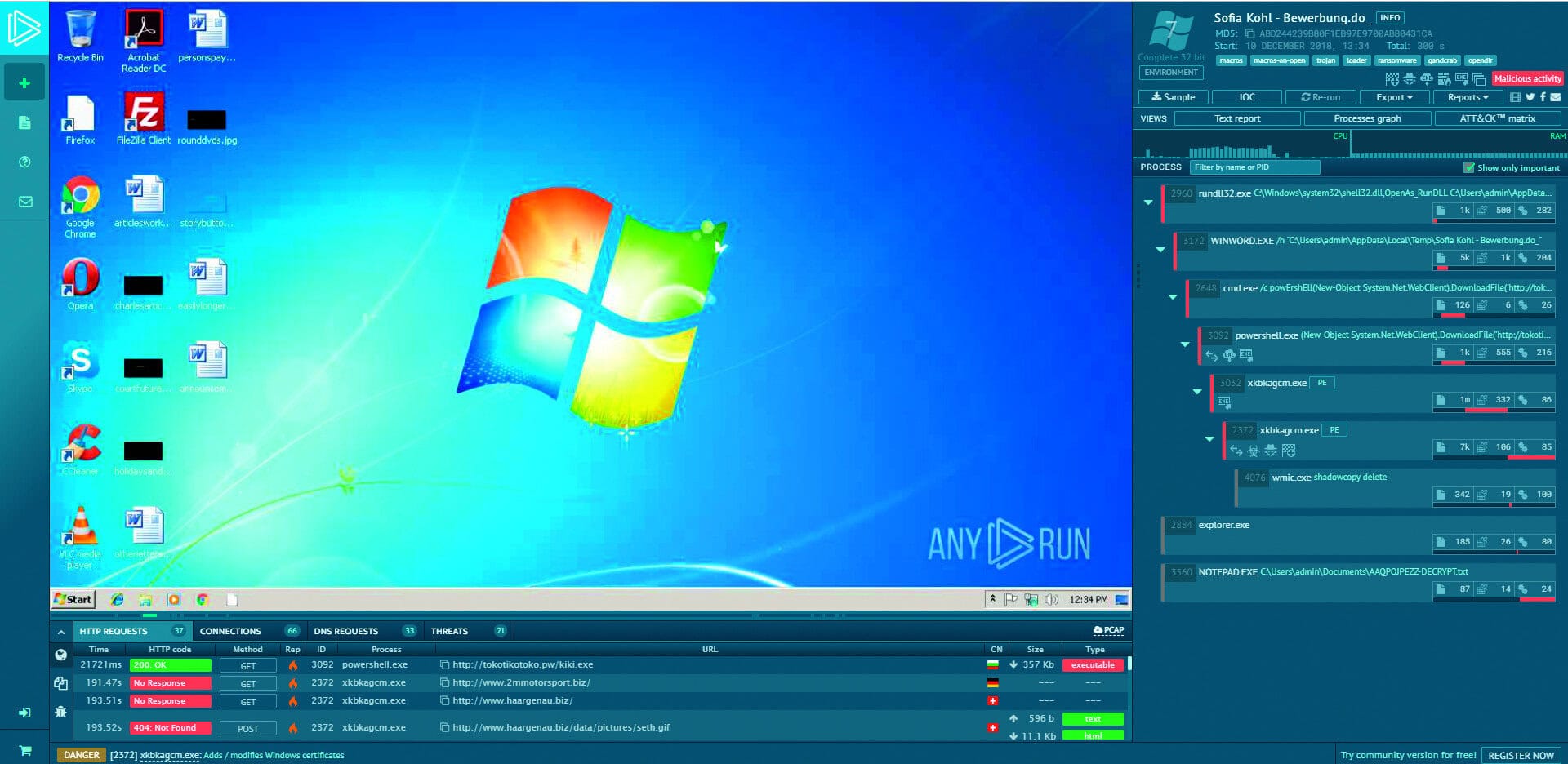
Task: Start a new task with the plus icon
Action: [x=24, y=82]
